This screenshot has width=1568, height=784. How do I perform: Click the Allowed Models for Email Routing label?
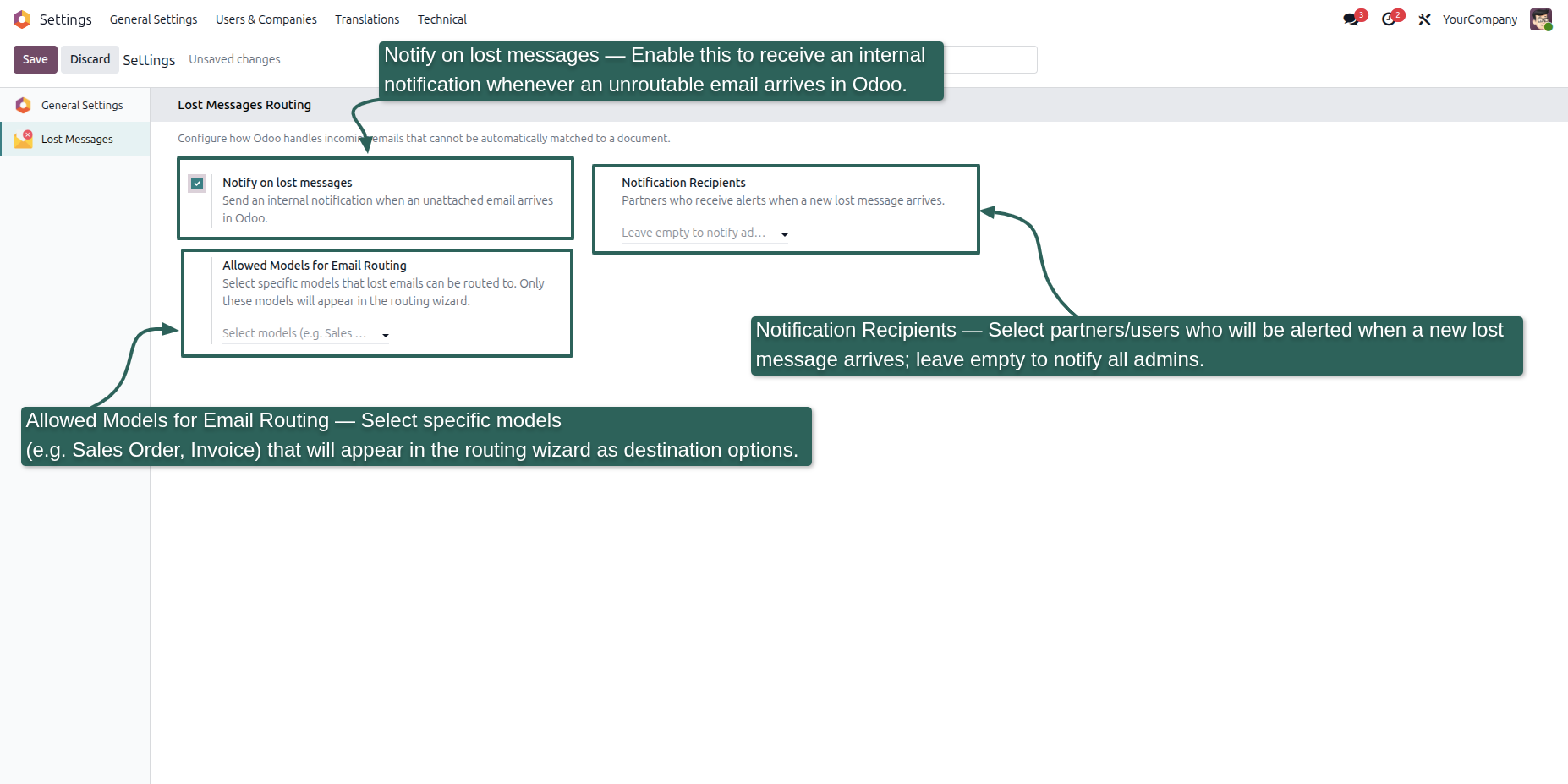click(315, 266)
